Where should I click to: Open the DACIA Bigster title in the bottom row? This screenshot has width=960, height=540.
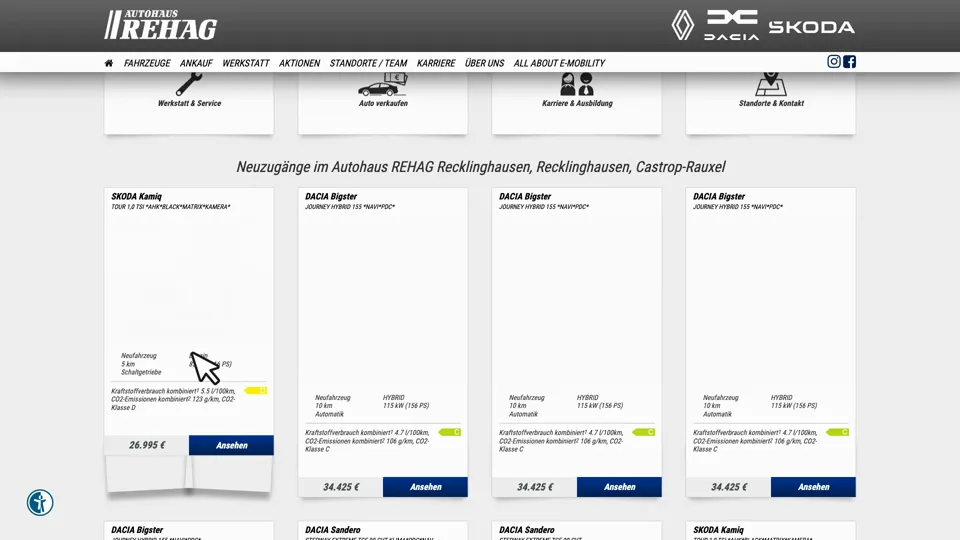(137, 530)
